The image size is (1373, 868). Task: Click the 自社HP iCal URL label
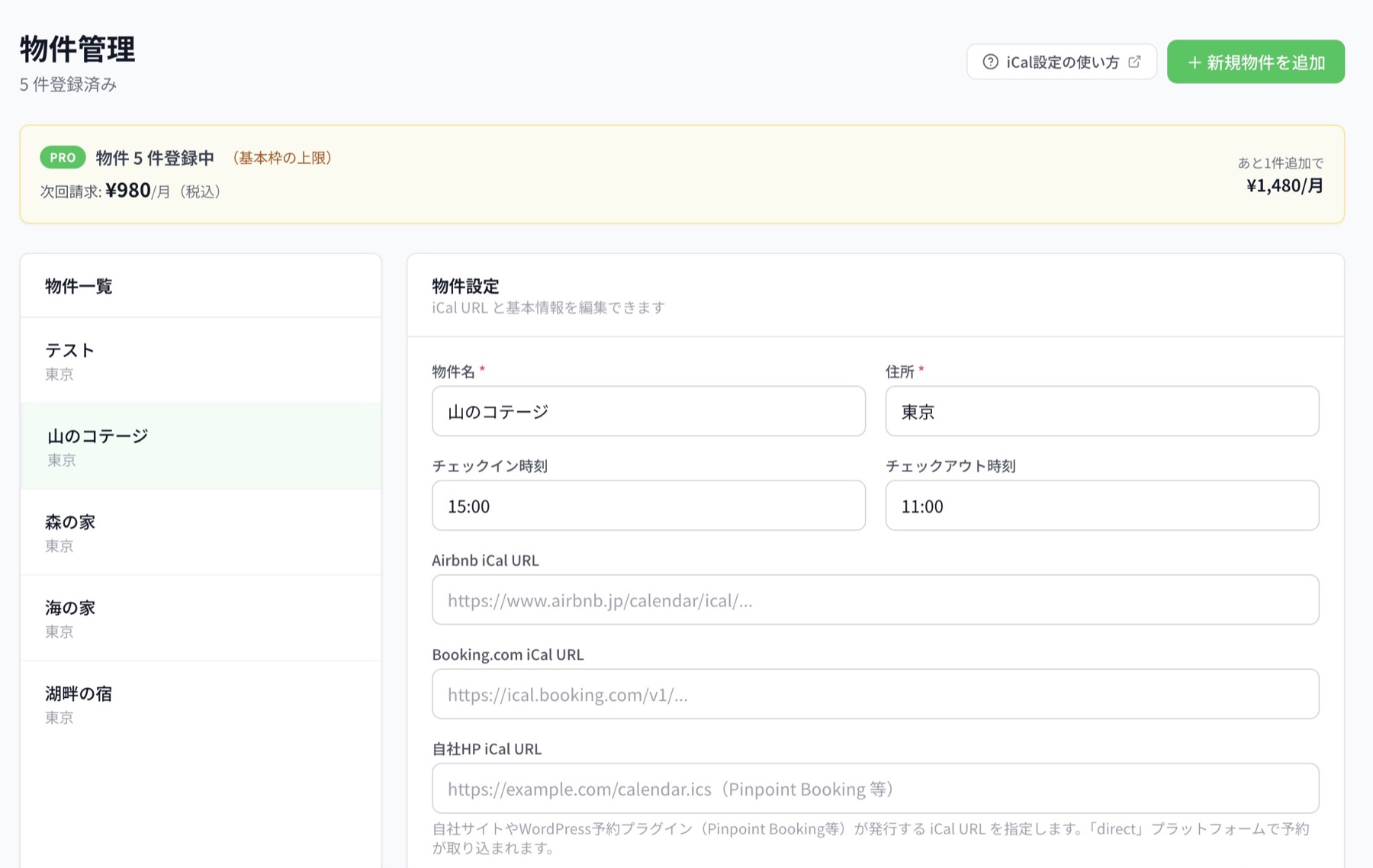[x=487, y=749]
